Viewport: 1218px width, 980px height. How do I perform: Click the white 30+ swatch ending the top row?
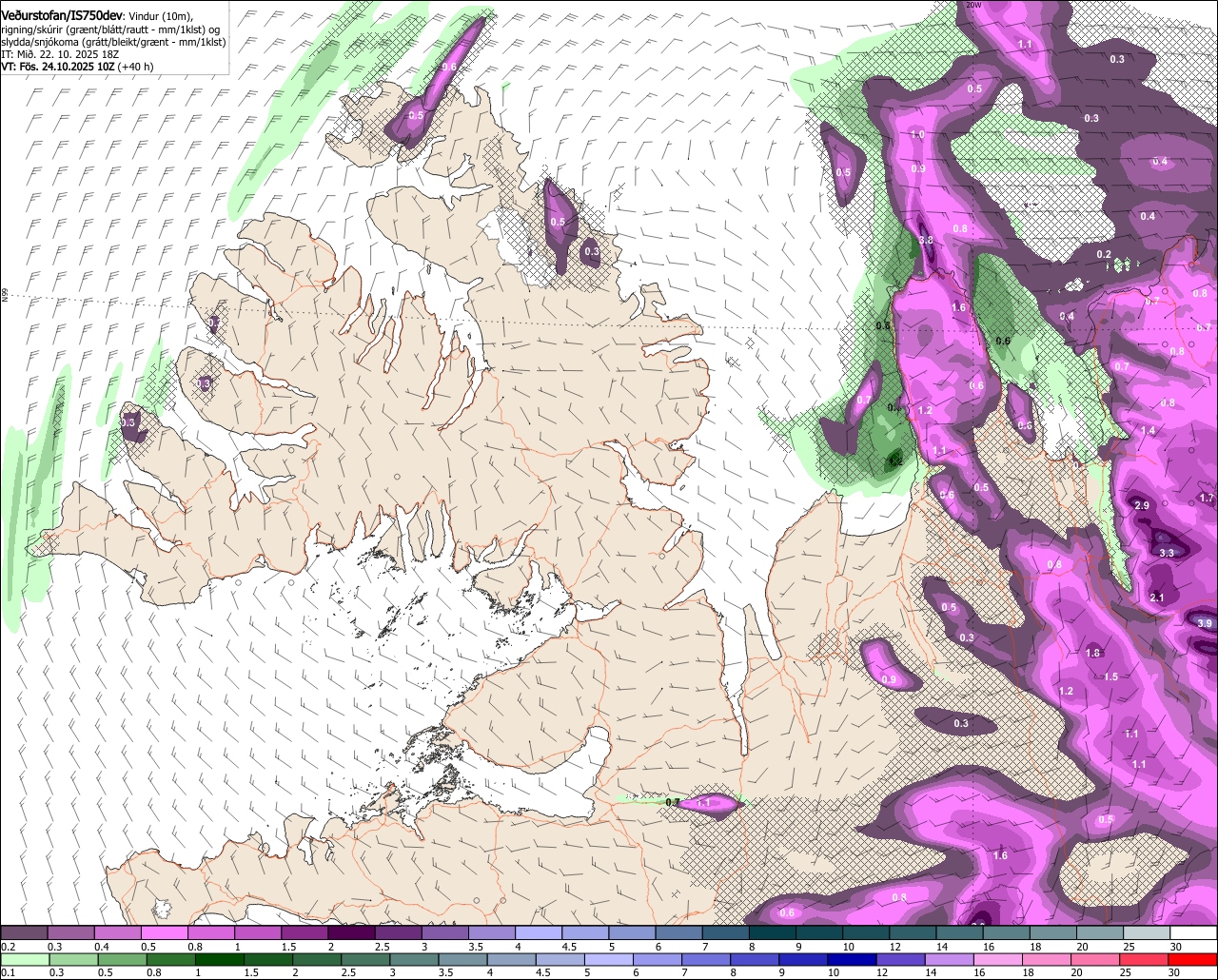point(1193,932)
